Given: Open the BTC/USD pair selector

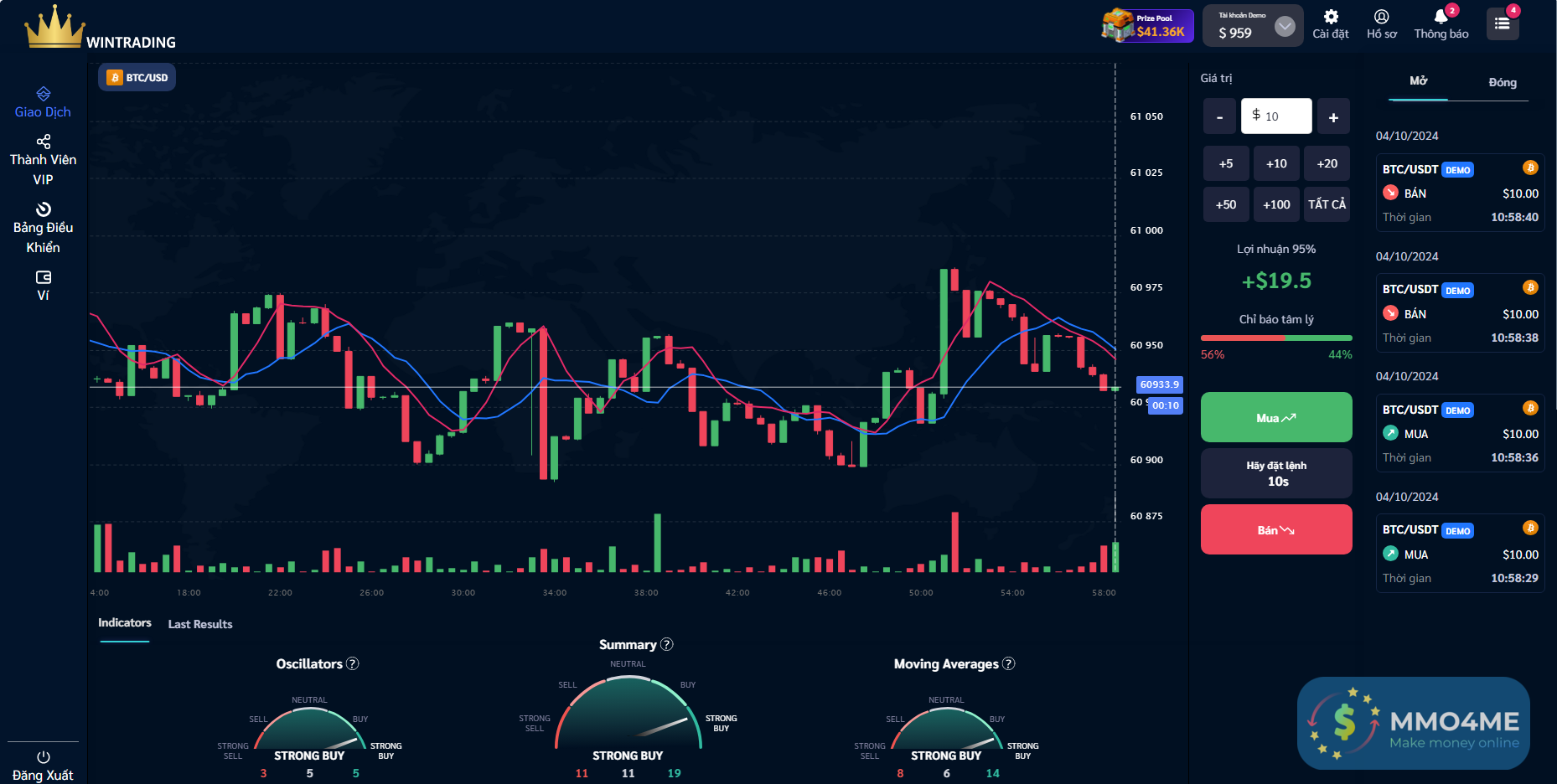Looking at the screenshot, I should pos(137,77).
